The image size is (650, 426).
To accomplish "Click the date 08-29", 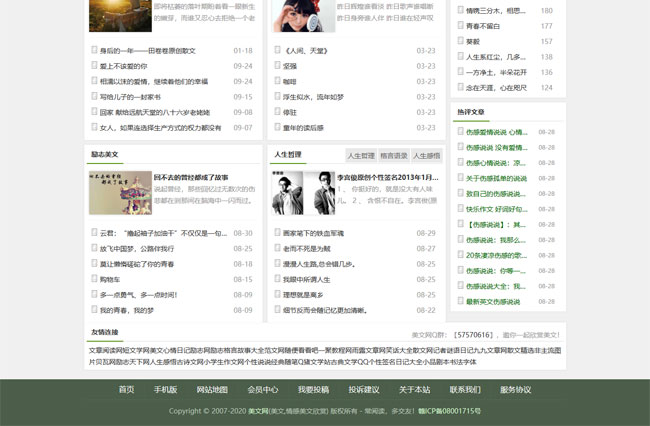I will [426, 233].
